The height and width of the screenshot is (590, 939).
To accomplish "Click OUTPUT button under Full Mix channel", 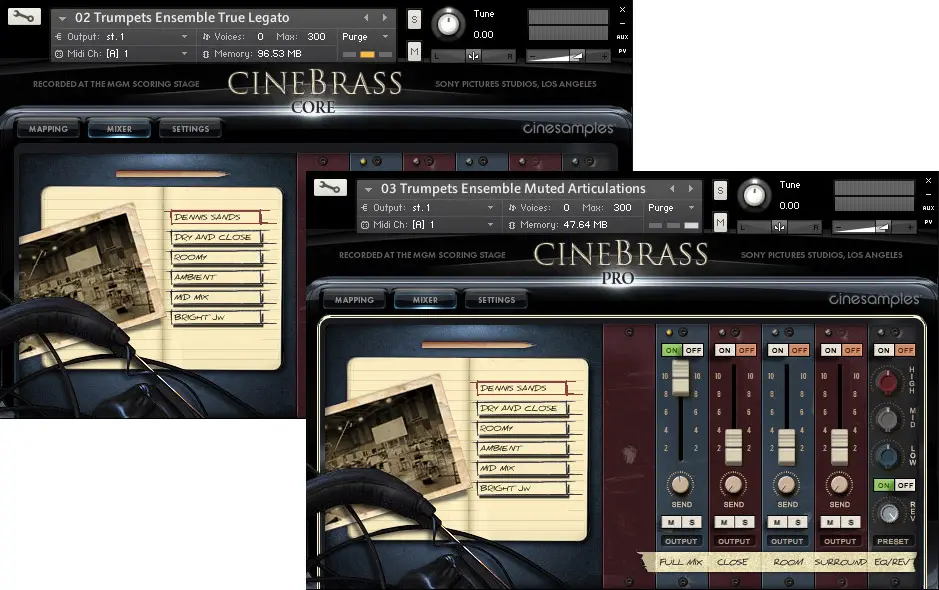I will (x=681, y=541).
